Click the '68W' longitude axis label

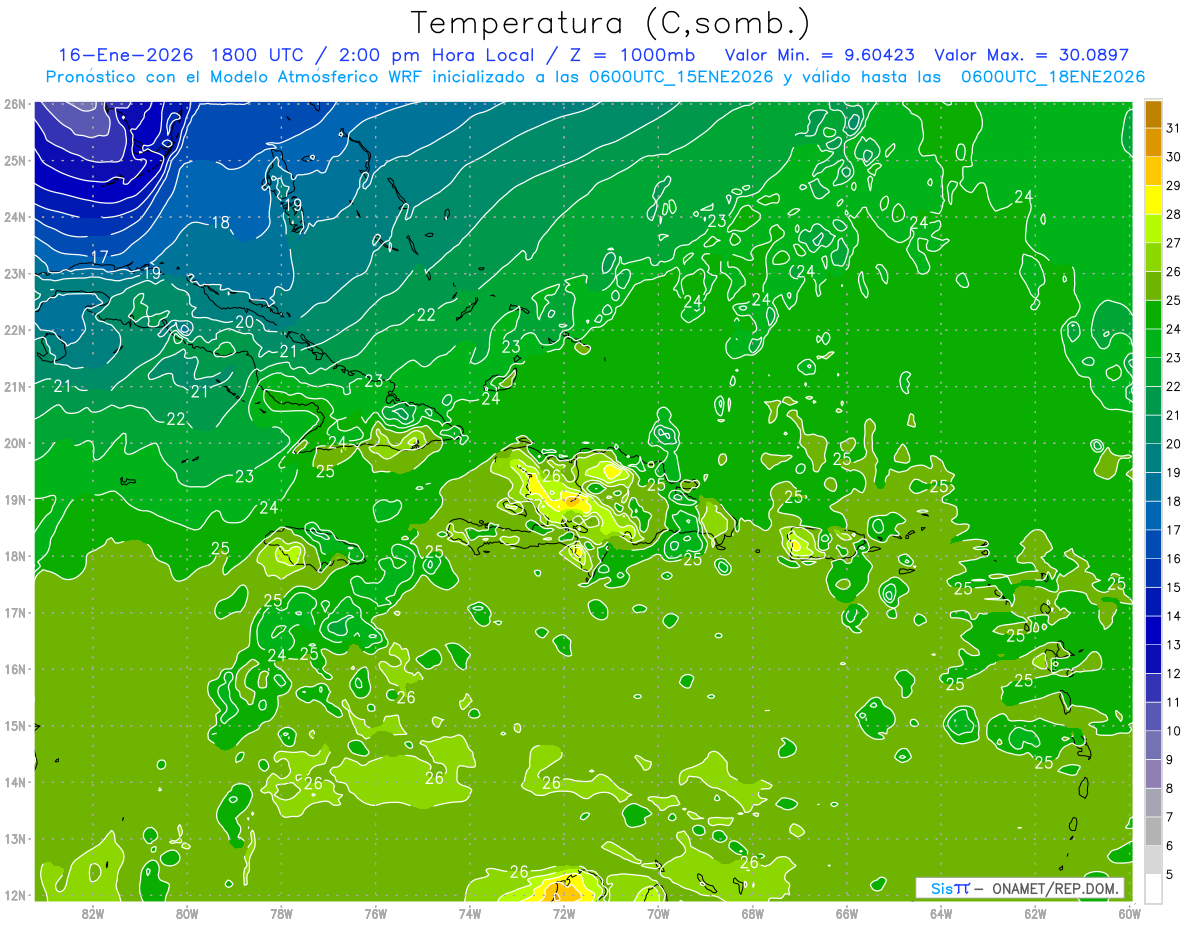(x=752, y=913)
